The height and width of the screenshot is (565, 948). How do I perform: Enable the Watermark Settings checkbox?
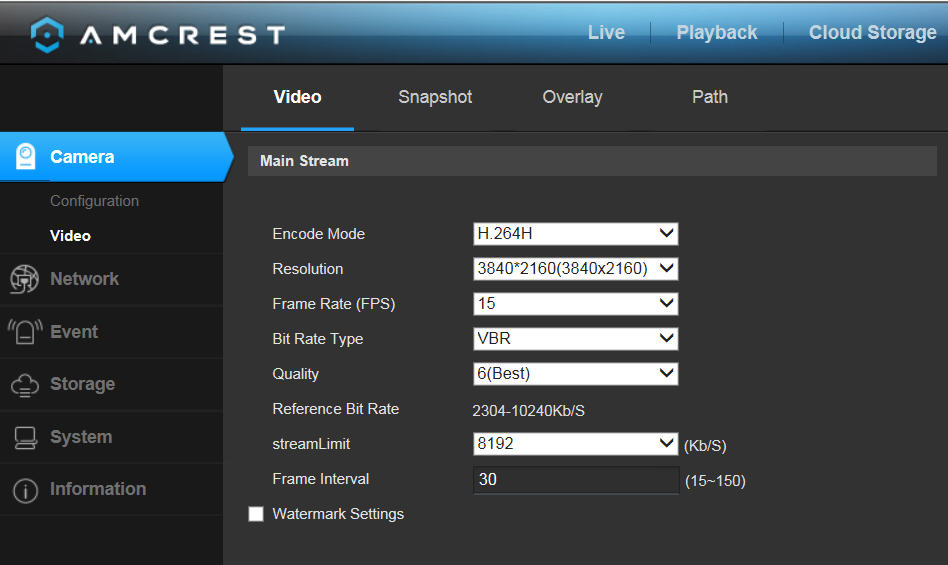256,514
